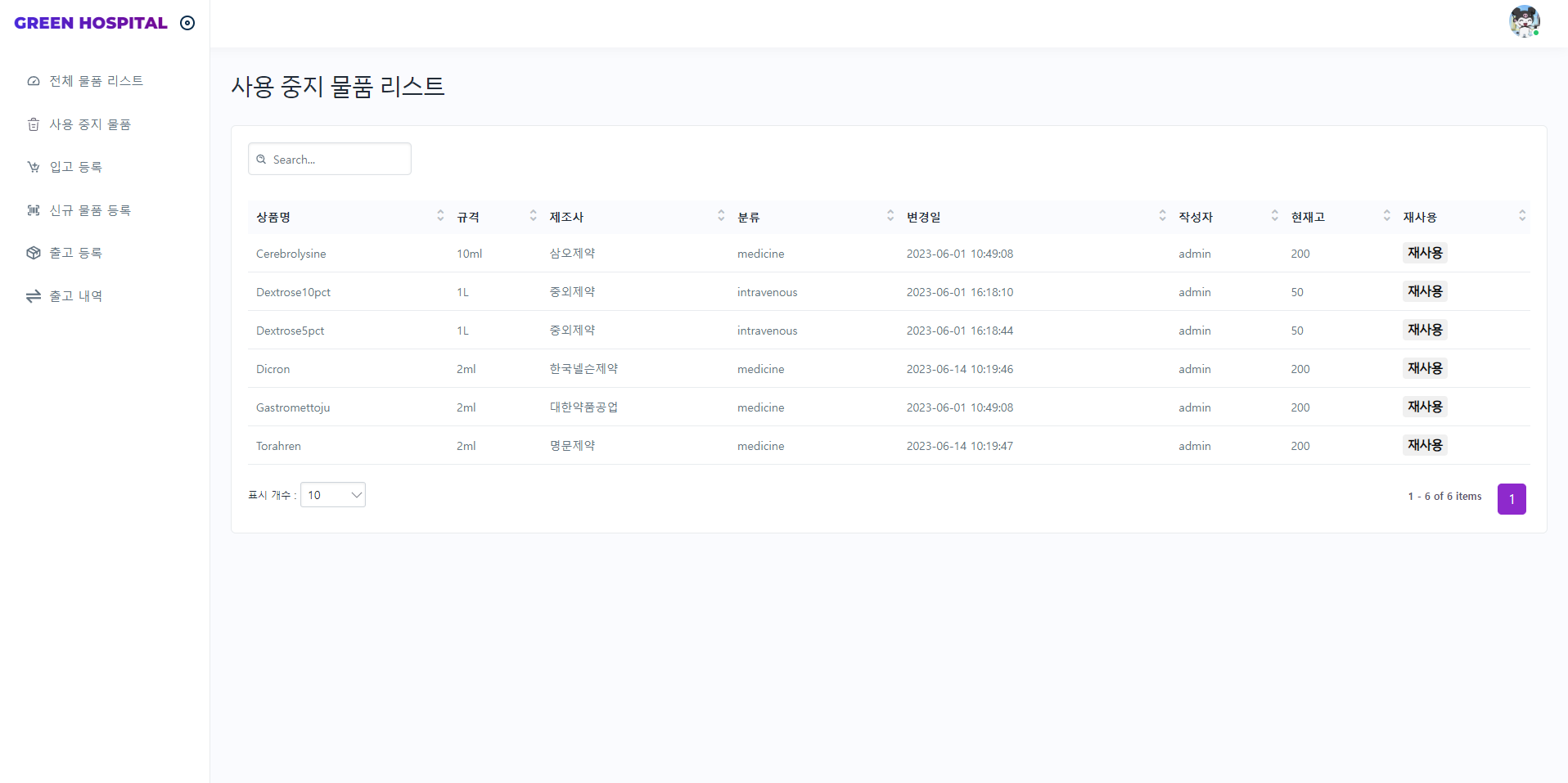Sort table by 현재고 column arrows
The width and height of the screenshot is (1568, 783).
pyautogui.click(x=1387, y=215)
